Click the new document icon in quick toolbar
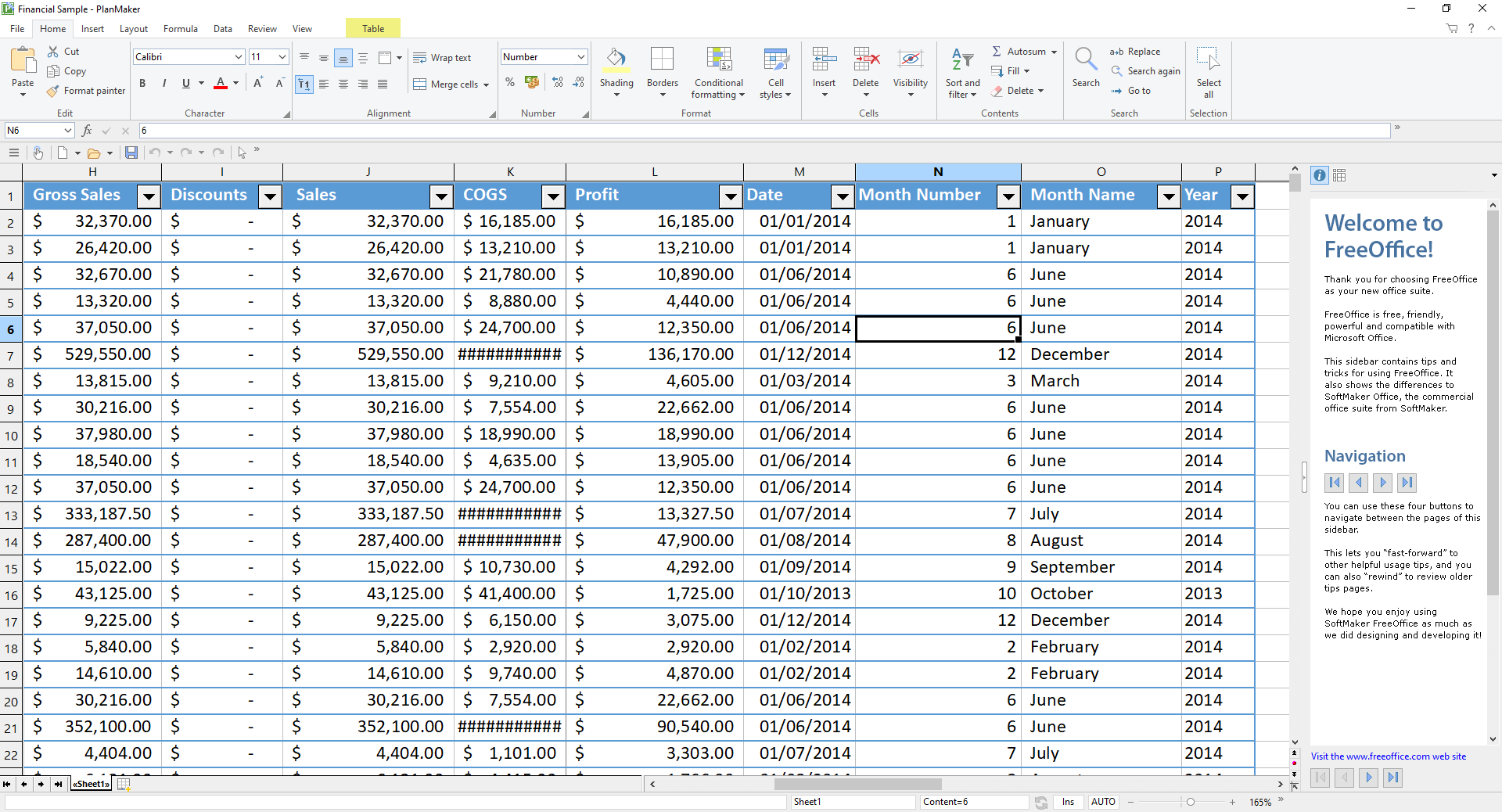 pos(63,153)
